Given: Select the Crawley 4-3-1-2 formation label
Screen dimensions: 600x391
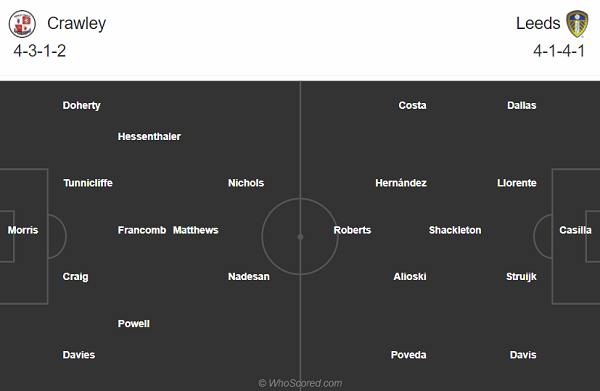Looking at the screenshot, I should (40, 51).
